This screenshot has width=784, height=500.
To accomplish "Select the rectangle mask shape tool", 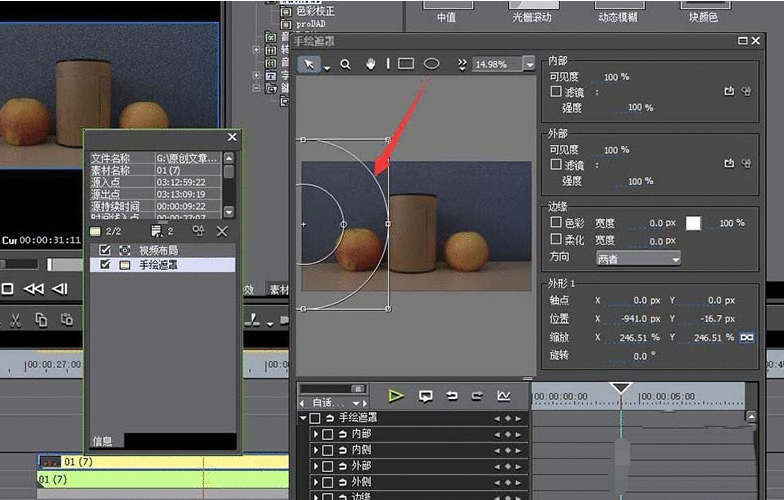I will (x=406, y=64).
